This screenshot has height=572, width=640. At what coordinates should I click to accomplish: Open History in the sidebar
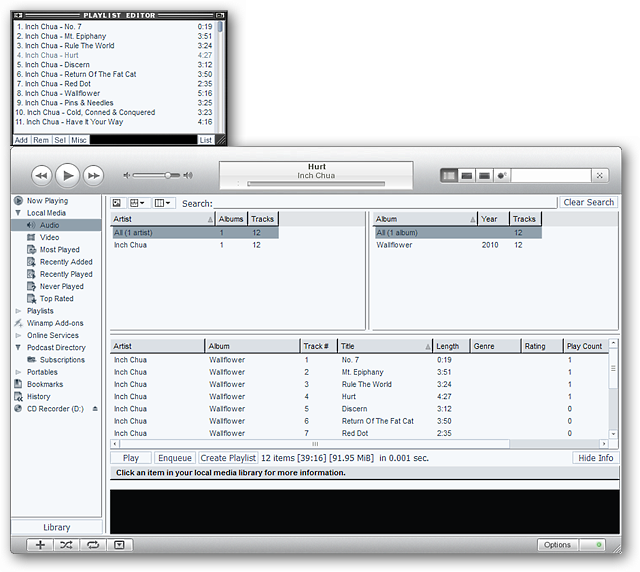(38, 396)
